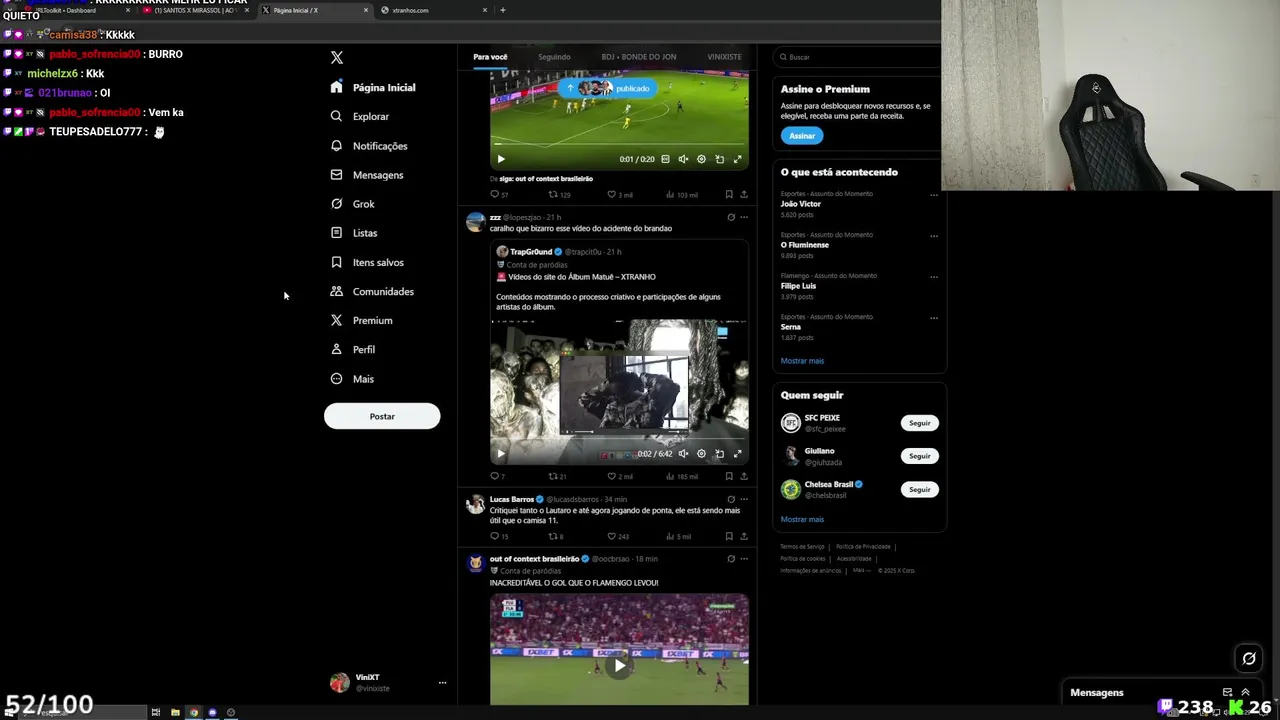This screenshot has height=720, width=1280.
Task: Open Grok floating button at bottom right
Action: pyautogui.click(x=1249, y=658)
